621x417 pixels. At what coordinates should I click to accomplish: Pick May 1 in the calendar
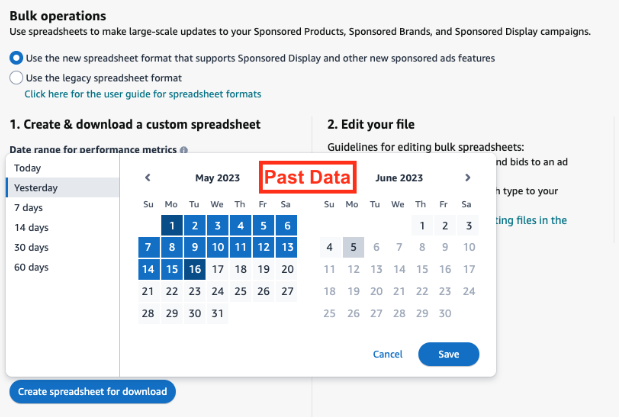point(172,225)
